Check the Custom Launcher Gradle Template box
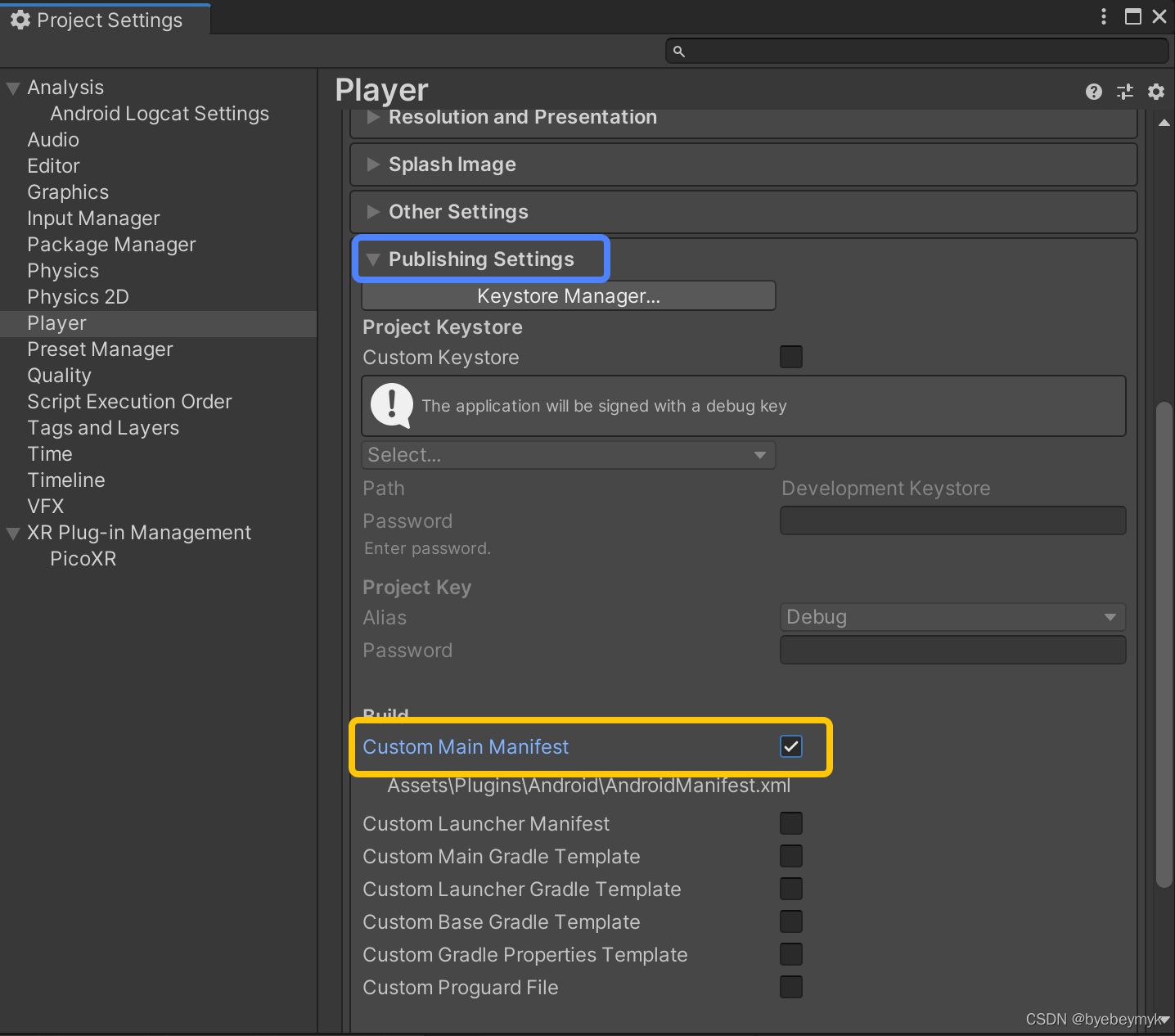 (x=791, y=889)
